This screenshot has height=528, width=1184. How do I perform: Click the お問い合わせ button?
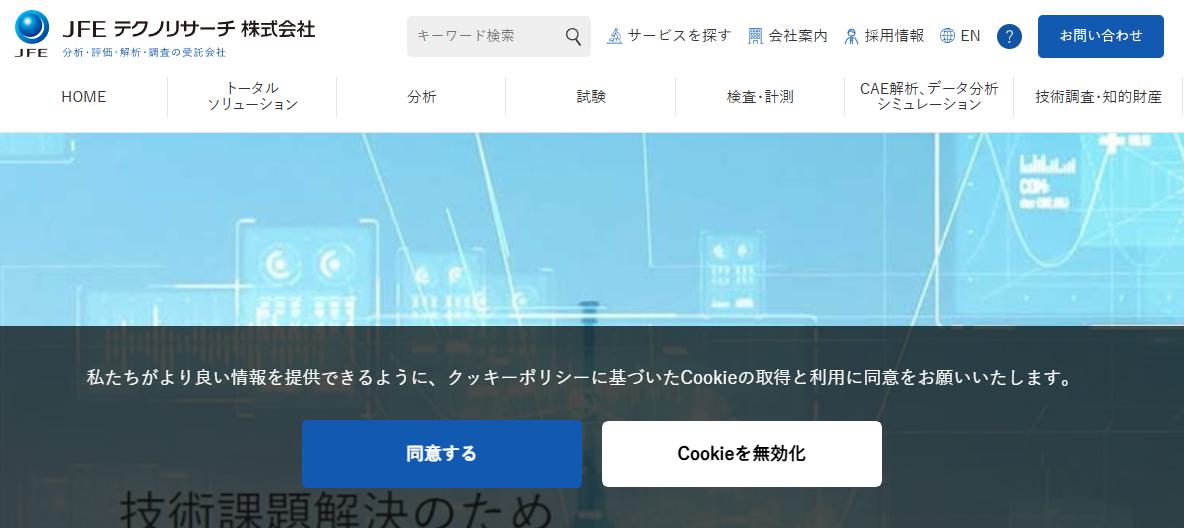[x=1100, y=36]
